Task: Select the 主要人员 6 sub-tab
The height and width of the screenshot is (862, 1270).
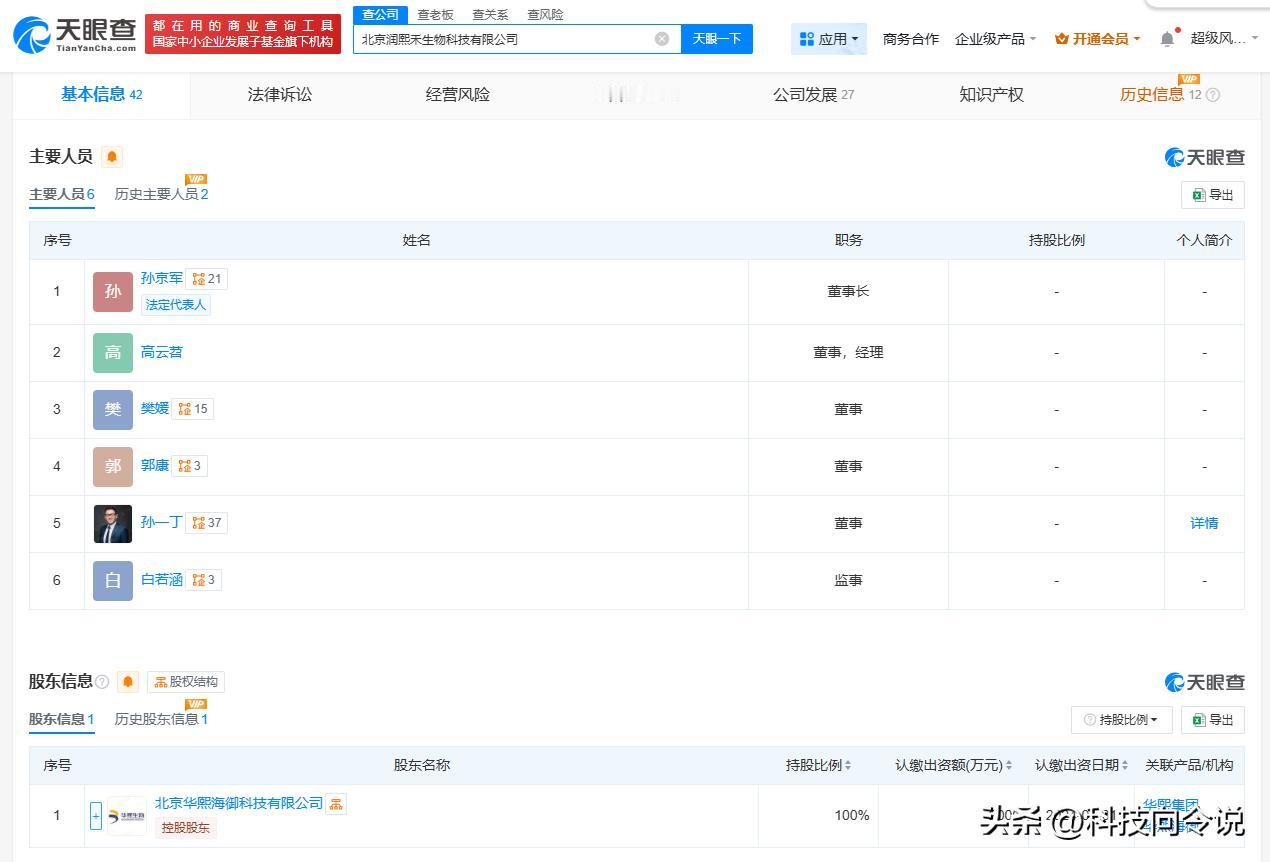Action: [x=62, y=195]
